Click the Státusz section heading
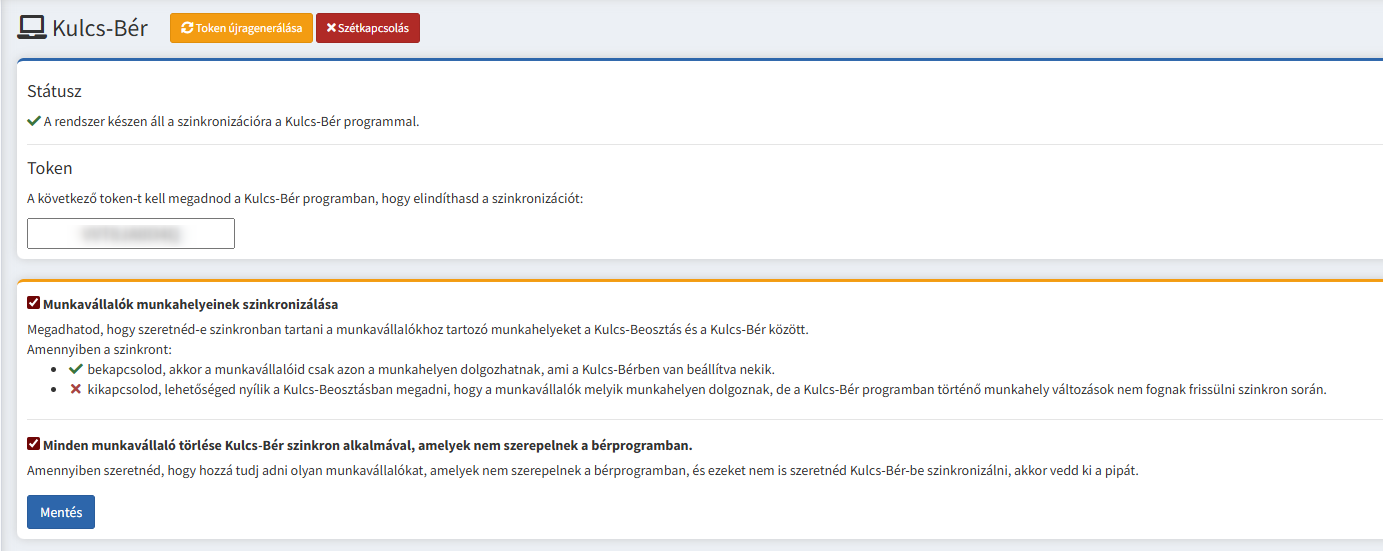 click(54, 91)
